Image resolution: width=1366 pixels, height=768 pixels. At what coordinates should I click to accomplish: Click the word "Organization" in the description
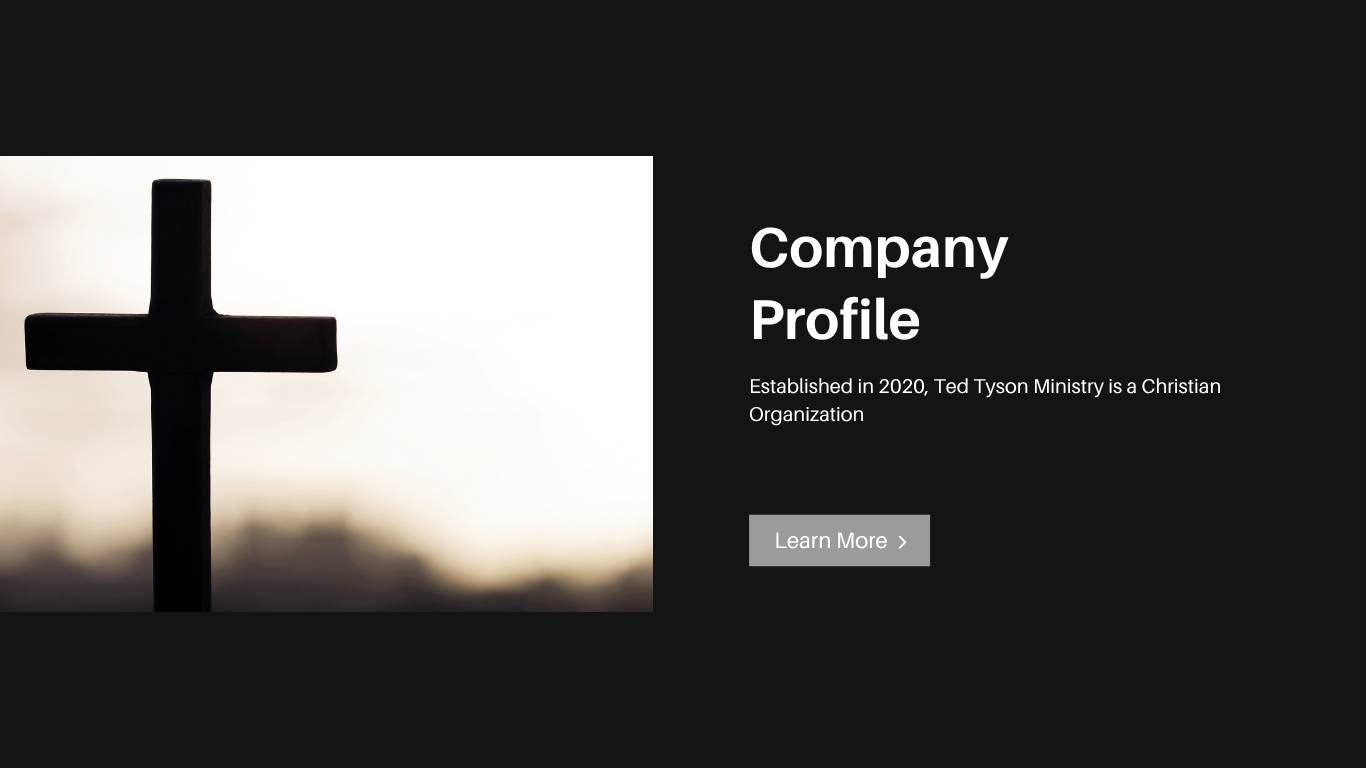[x=806, y=414]
